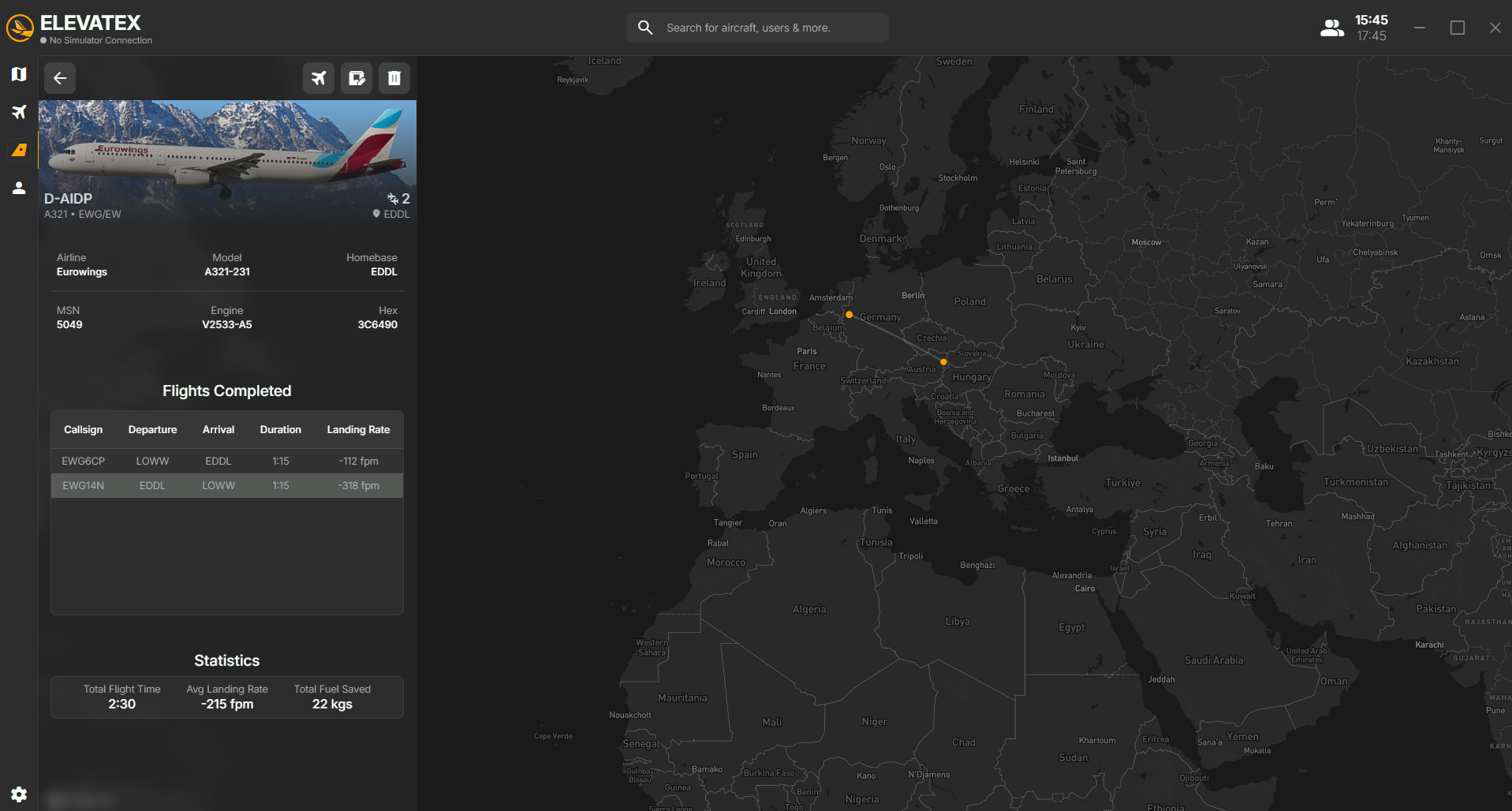Image resolution: width=1512 pixels, height=811 pixels.
Task: Select flight row EWG14N
Action: click(x=227, y=486)
